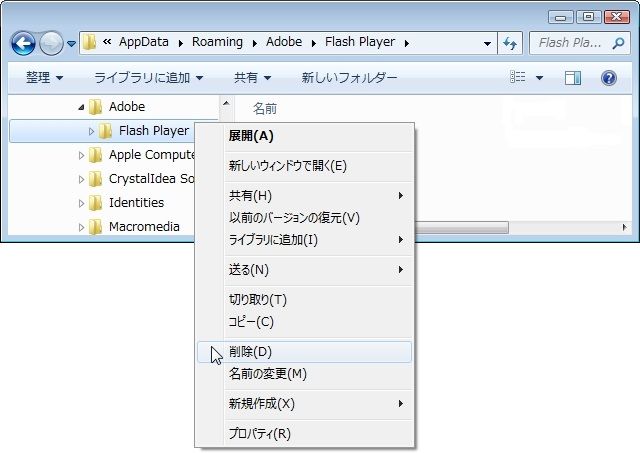Expand the Flash Player tree node
Viewport: 640px width, 453px height.
(x=91, y=131)
